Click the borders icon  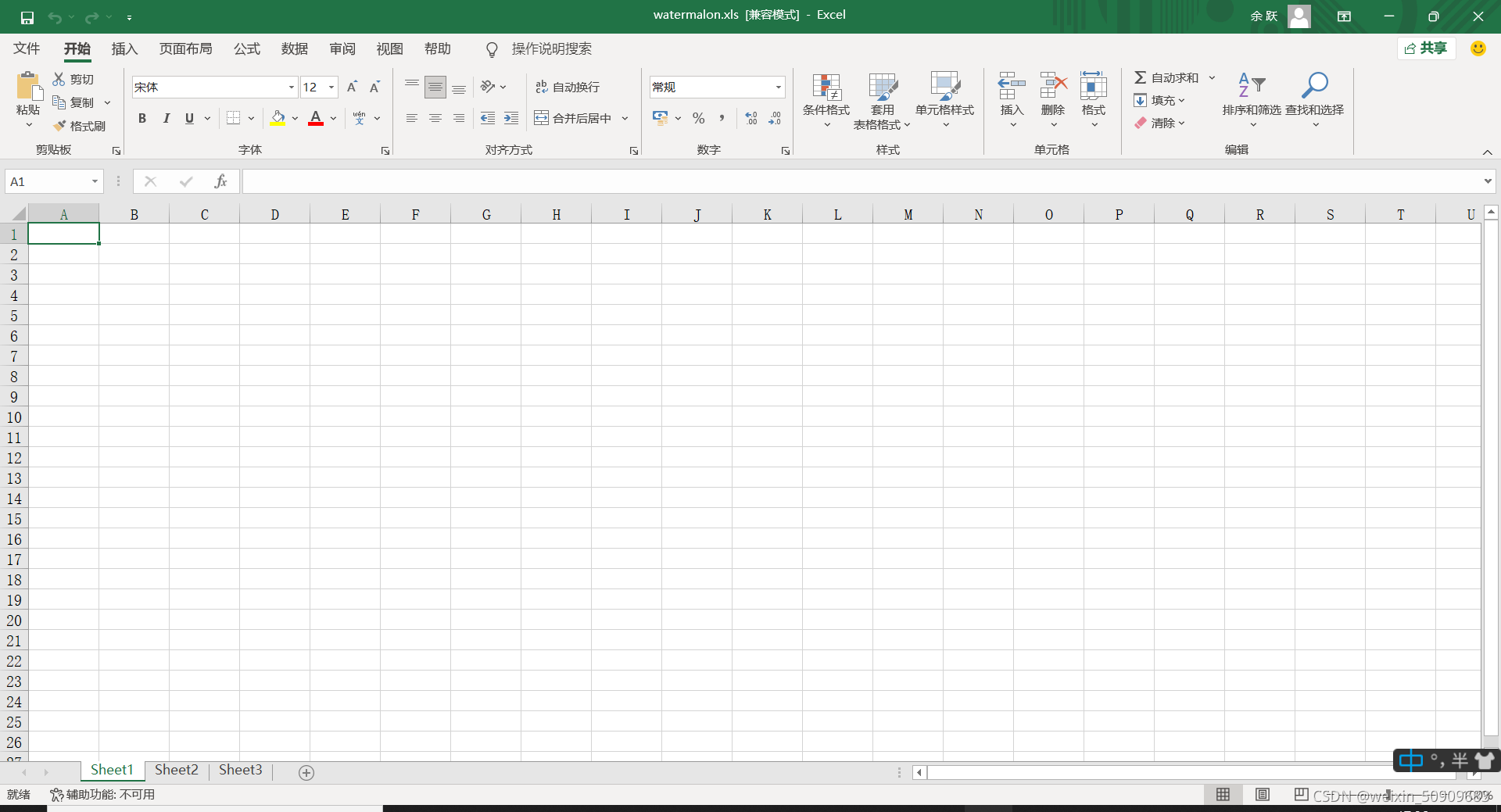(x=233, y=118)
